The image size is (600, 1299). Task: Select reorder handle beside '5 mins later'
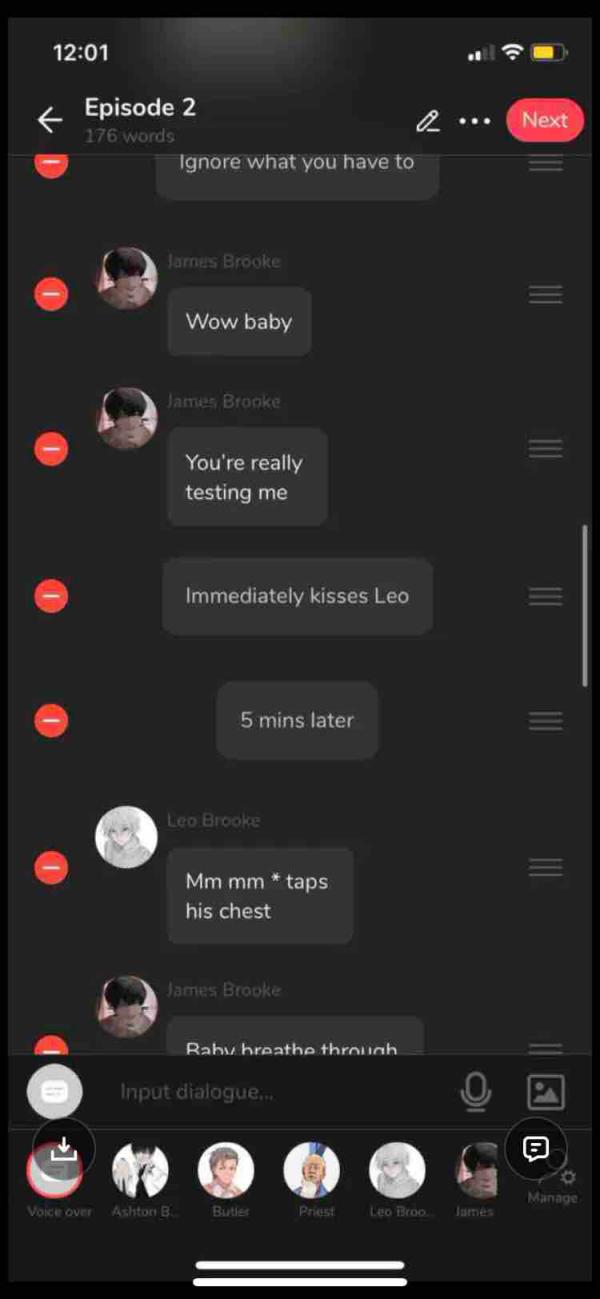coord(545,720)
